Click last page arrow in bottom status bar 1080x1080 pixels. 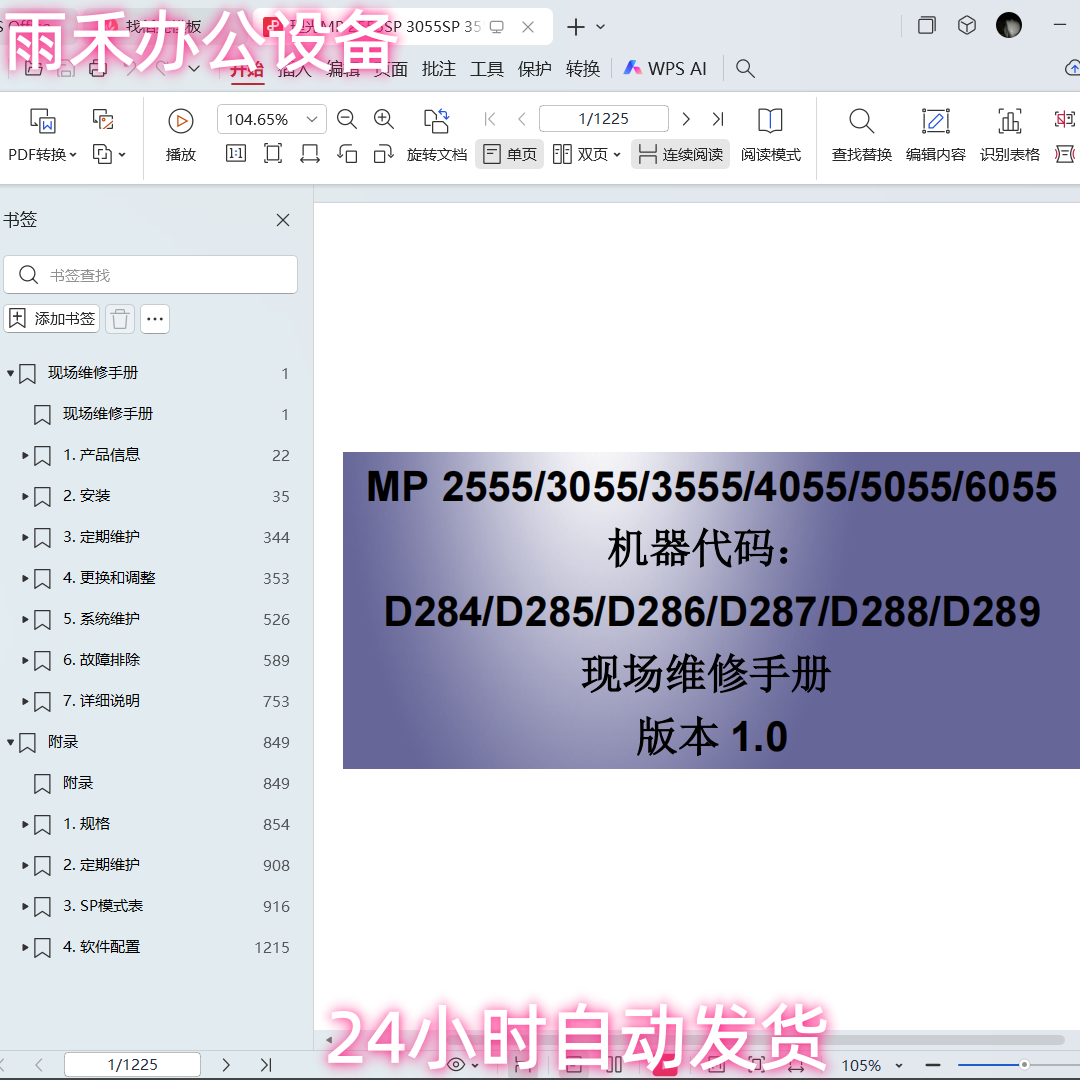266,1065
